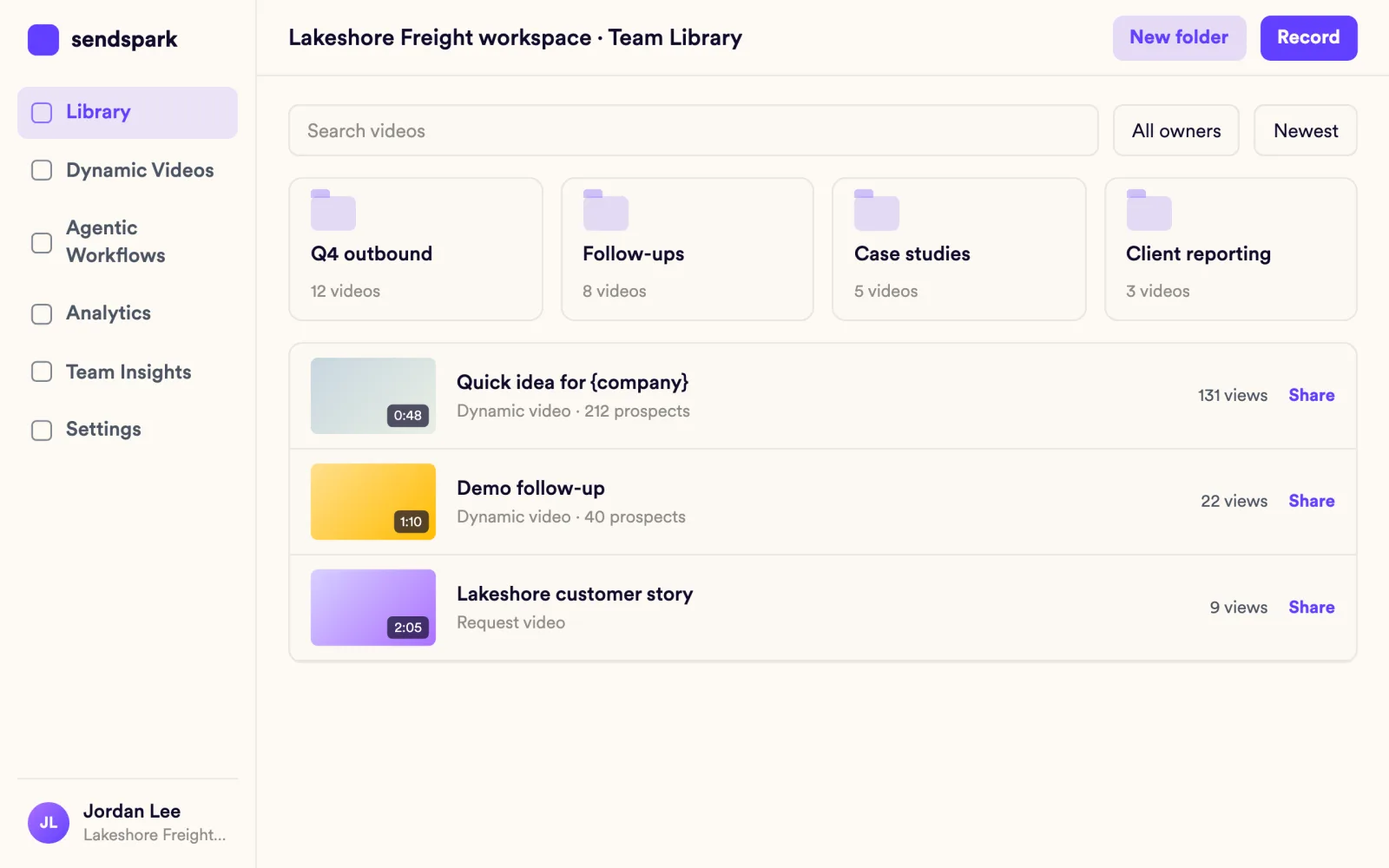The height and width of the screenshot is (868, 1389).
Task: Open the All owners filter dropdown
Action: (x=1175, y=131)
